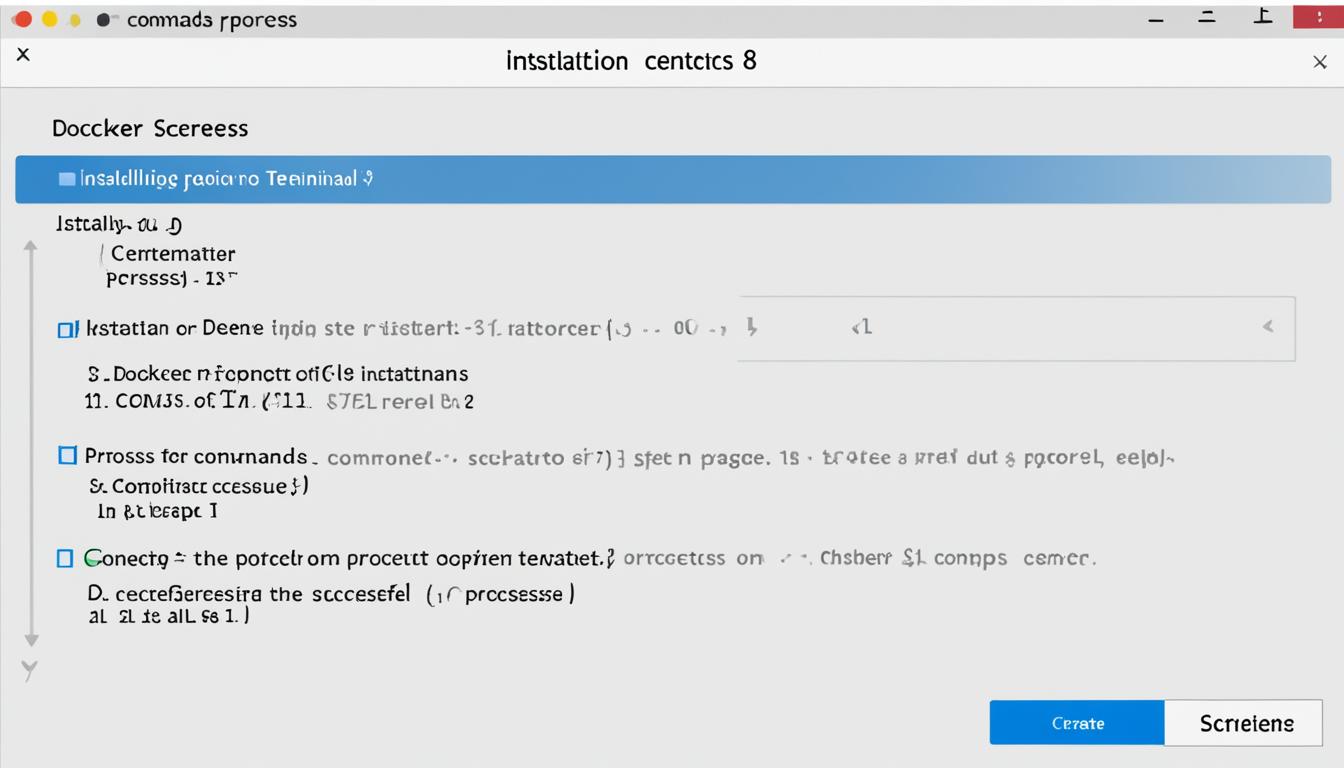Click the scrollbar's up arrow
The height and width of the screenshot is (768, 1344).
click(x=31, y=246)
